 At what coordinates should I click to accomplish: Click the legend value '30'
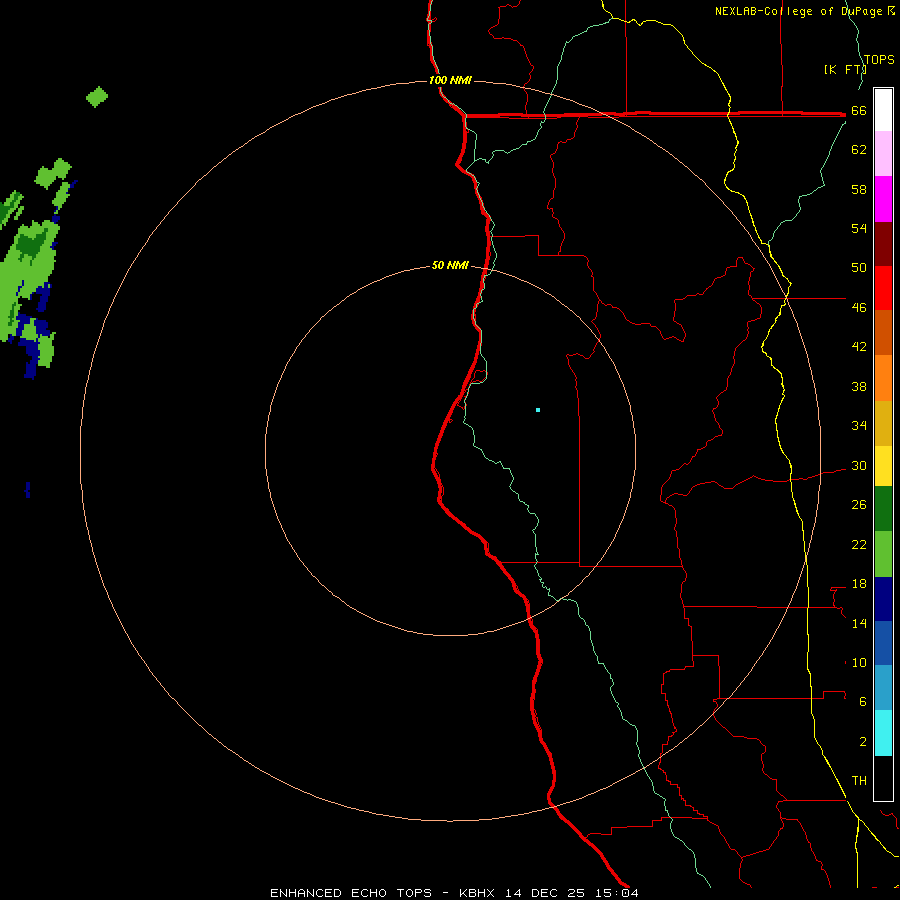click(x=859, y=465)
